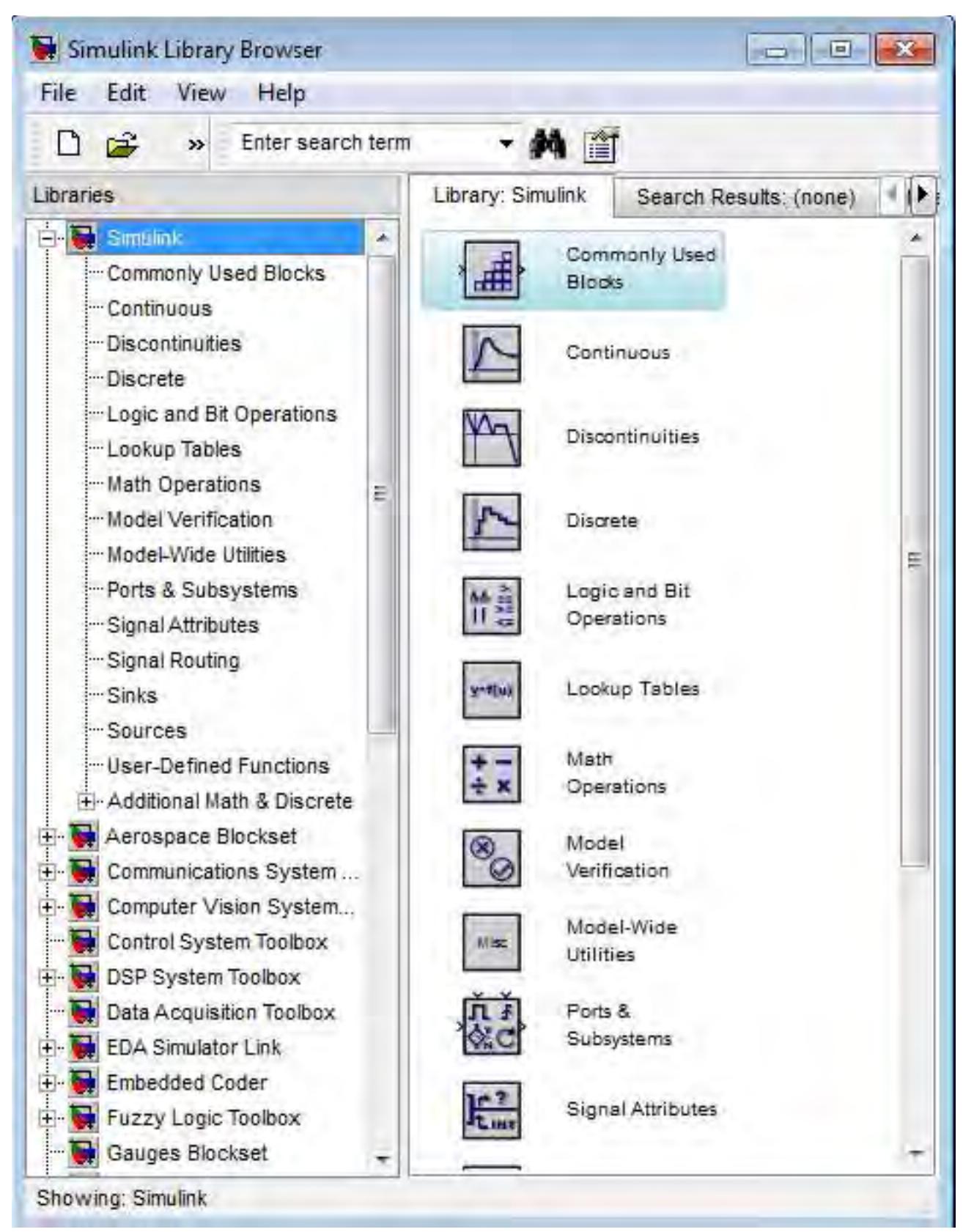
Task: Open the search term dropdown arrow
Action: (x=506, y=143)
